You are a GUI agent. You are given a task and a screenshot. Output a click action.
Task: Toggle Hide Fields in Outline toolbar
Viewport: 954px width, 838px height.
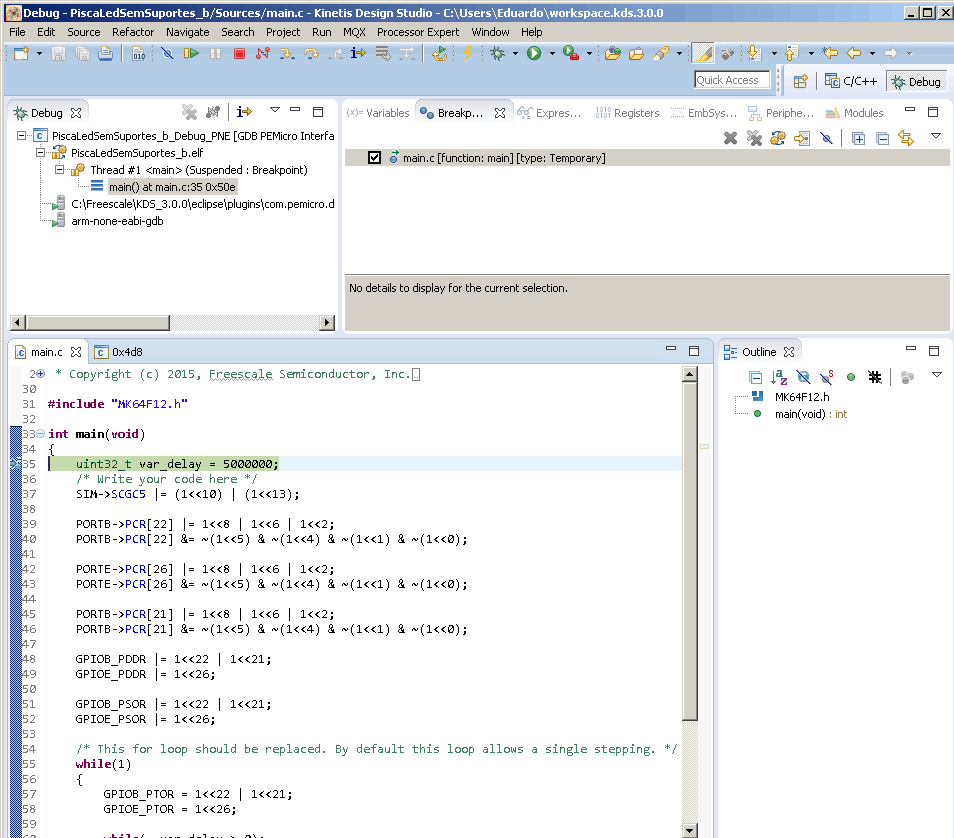click(803, 377)
